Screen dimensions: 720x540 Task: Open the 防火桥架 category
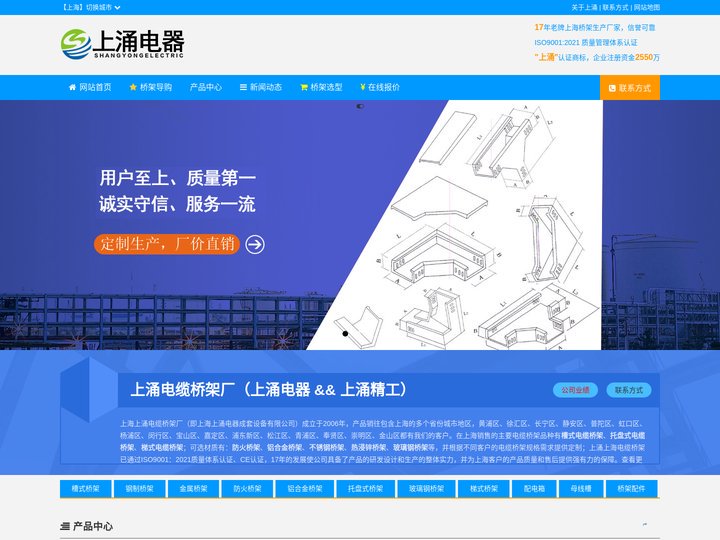(x=248, y=489)
